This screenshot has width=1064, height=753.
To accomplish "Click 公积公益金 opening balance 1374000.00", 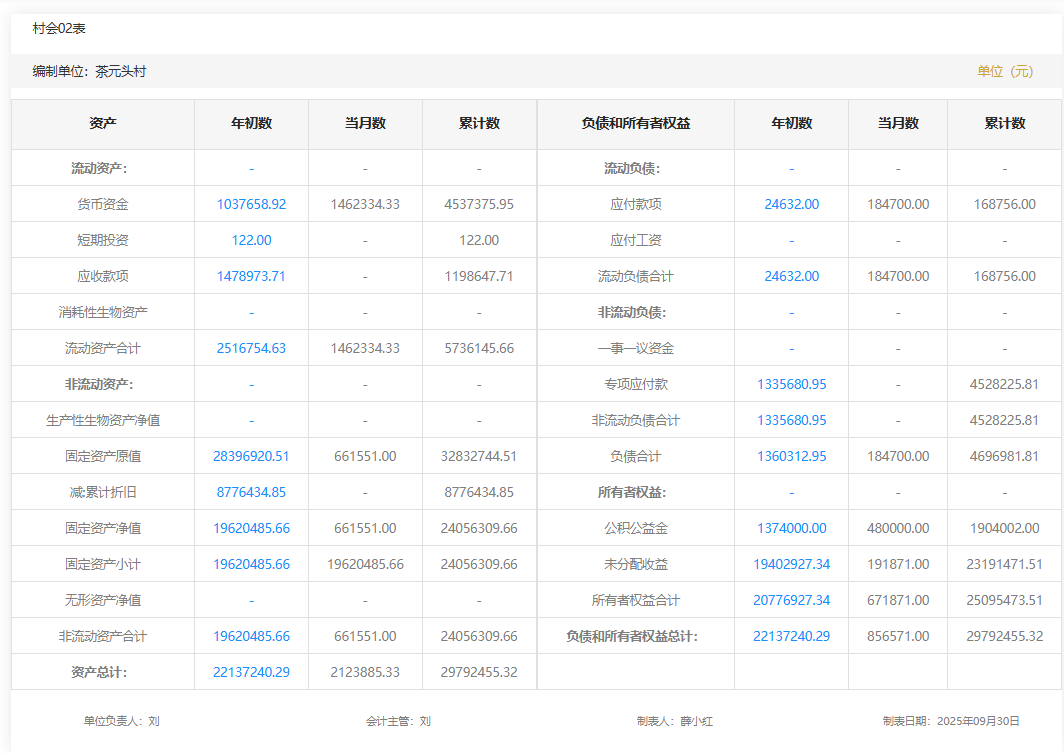I will coord(791,528).
